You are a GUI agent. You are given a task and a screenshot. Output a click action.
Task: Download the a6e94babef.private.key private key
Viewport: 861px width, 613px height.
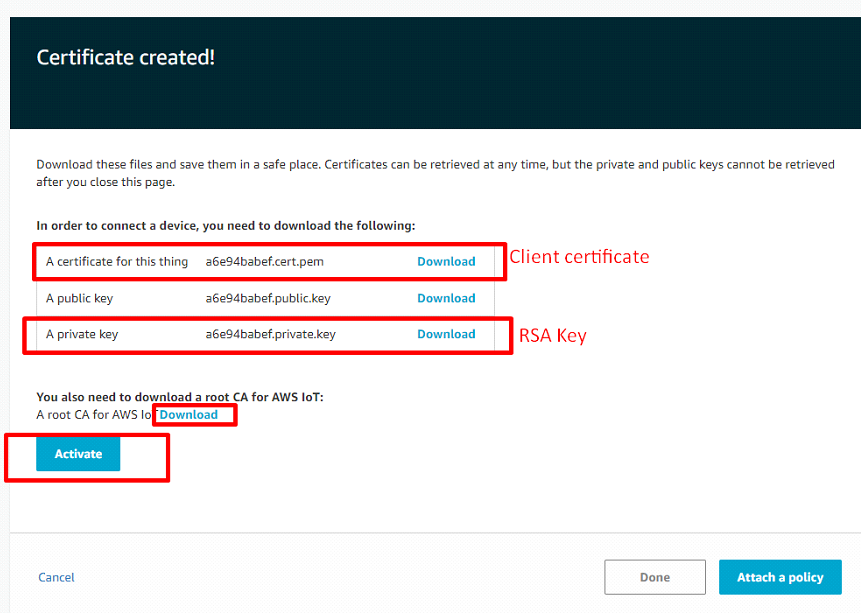tap(446, 334)
